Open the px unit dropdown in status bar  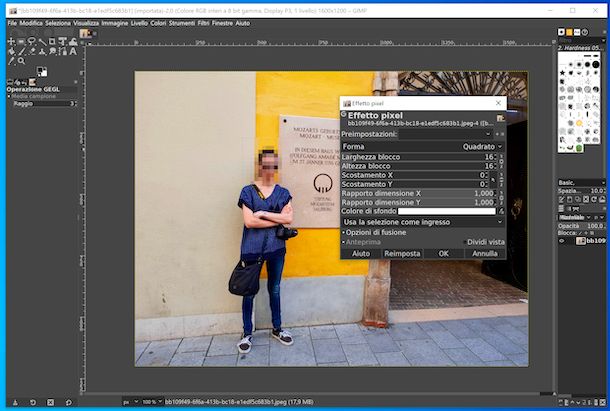point(131,402)
